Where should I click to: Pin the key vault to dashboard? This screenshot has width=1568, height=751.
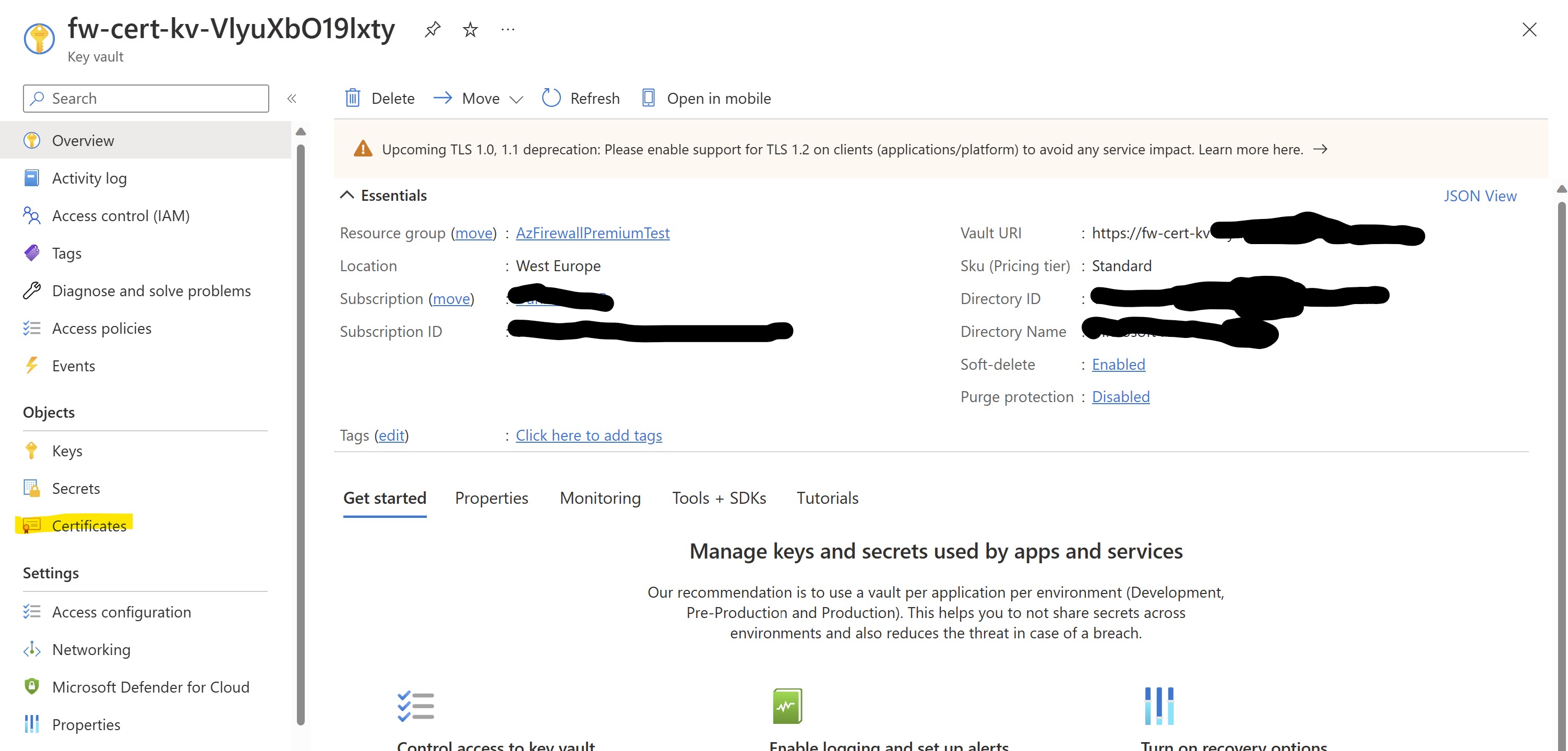pos(432,29)
